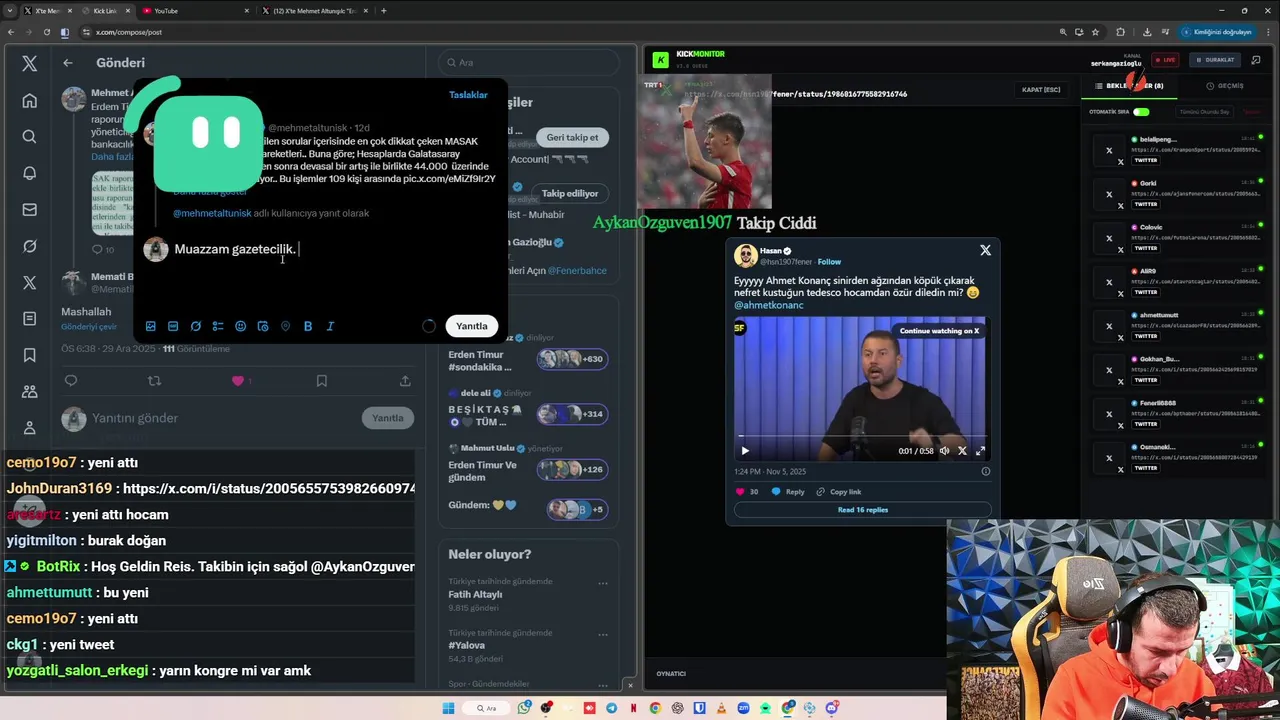The width and height of the screenshot is (1280, 720).
Task: Open the Bekleyenler tab in KickMonitor
Action: click(x=1131, y=86)
